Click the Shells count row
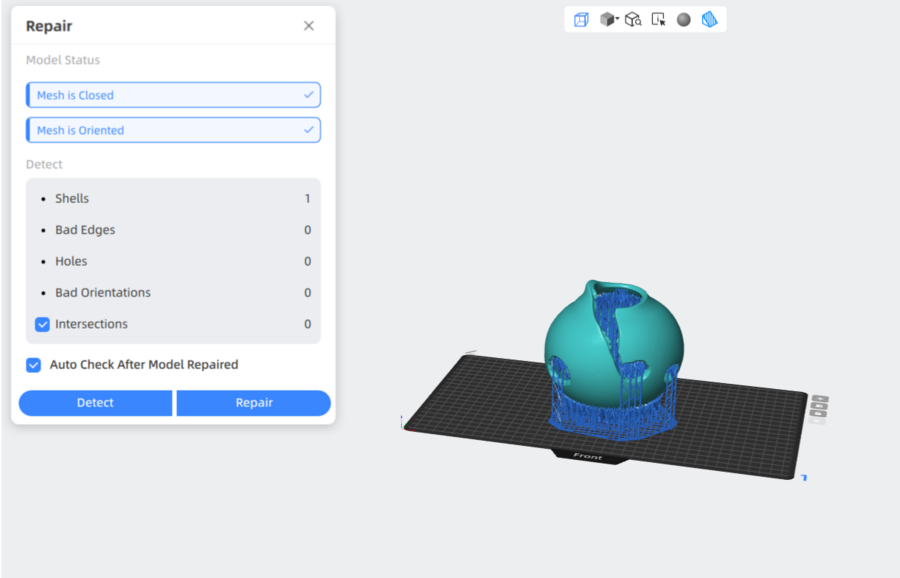Screen dimensions: 900x578 coord(173,199)
